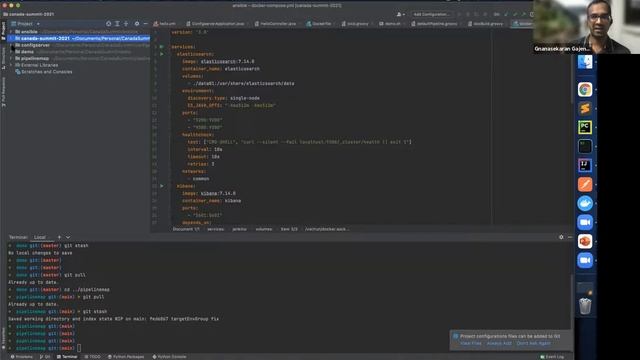Open the orange Postman-like Dock icon
Image resolution: width=640 pixels, height=360 pixels.
coord(585,184)
